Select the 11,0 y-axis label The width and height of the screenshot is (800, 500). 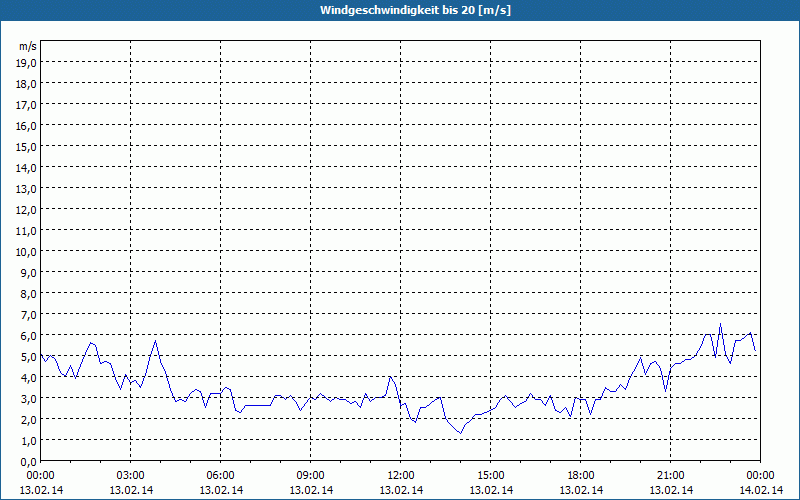click(27, 231)
